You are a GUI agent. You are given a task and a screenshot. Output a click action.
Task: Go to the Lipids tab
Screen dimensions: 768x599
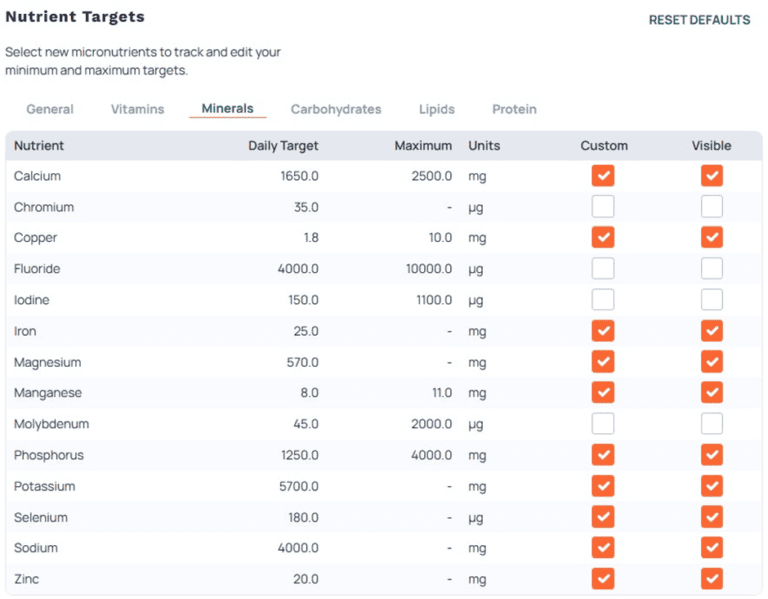coord(437,109)
